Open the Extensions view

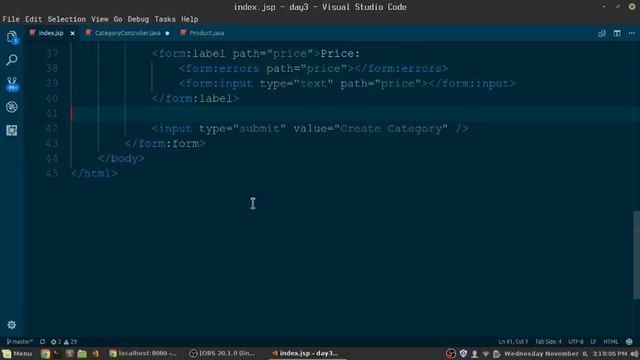pyautogui.click(x=12, y=130)
